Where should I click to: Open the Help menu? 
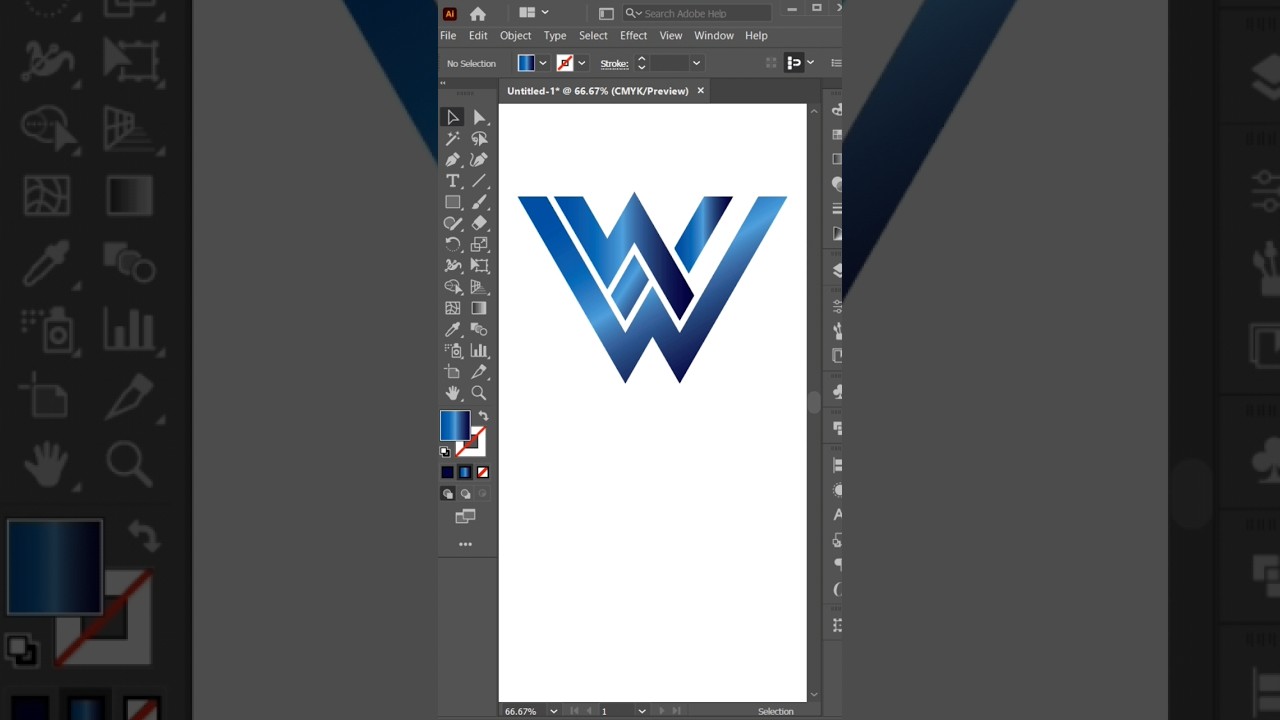point(756,36)
